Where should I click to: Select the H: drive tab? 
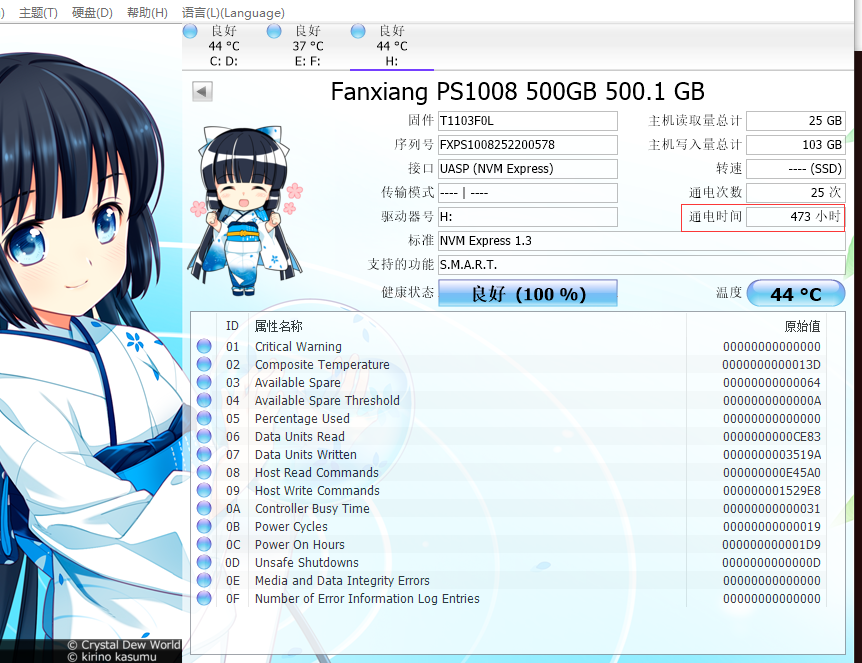[x=392, y=46]
